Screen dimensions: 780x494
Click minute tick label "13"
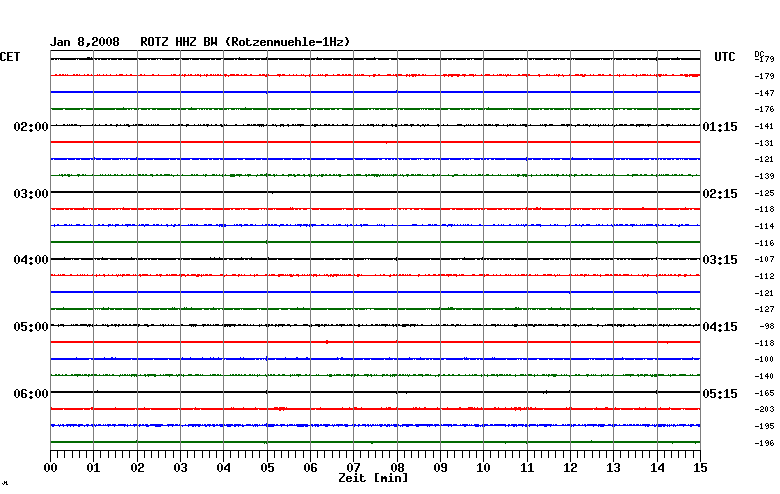[613, 468]
